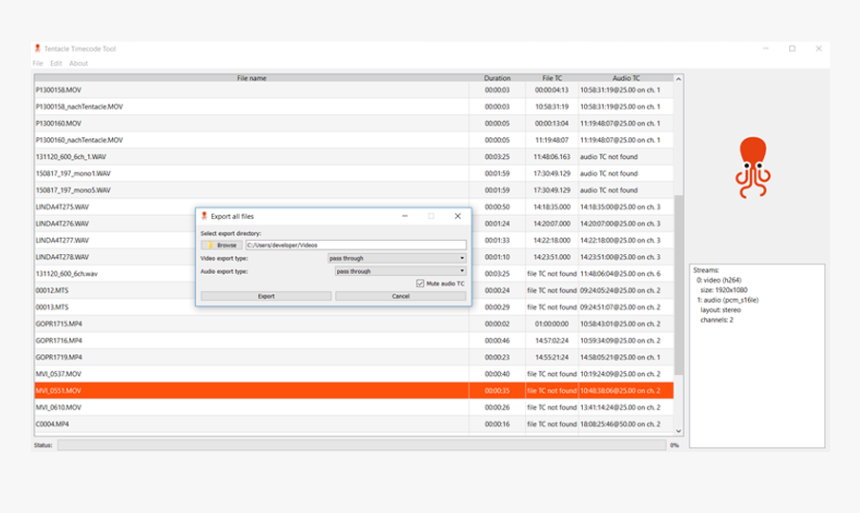
Task: Click the file list scroll down arrow
Action: click(x=678, y=431)
